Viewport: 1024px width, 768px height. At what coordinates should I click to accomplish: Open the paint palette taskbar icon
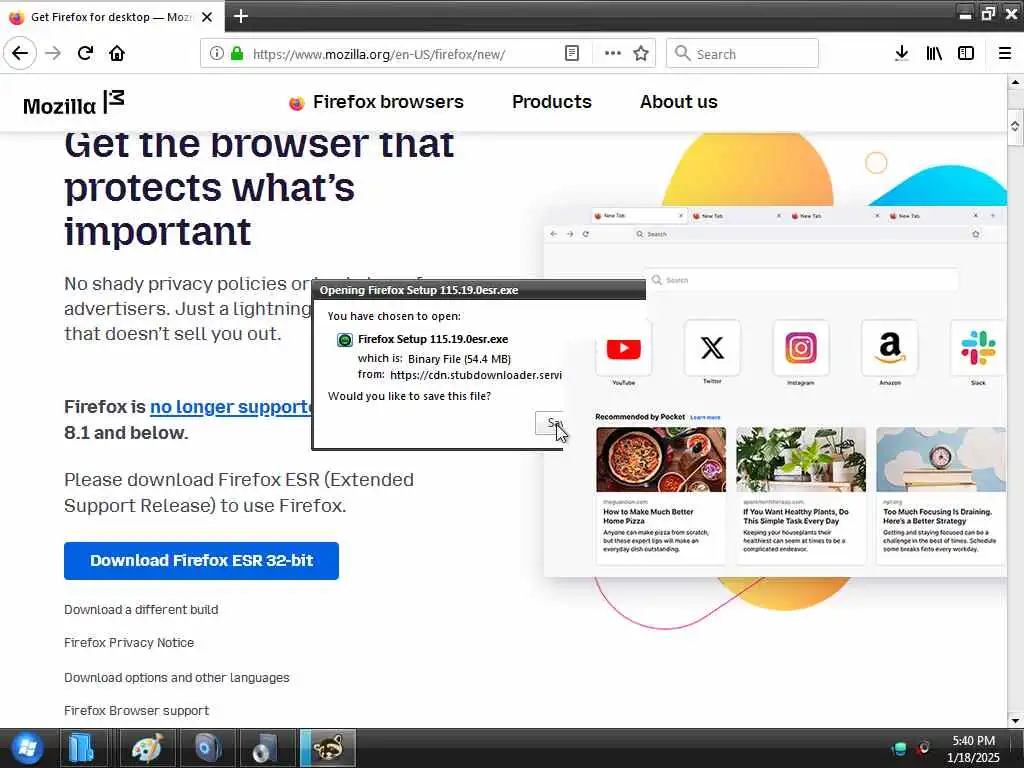[146, 748]
